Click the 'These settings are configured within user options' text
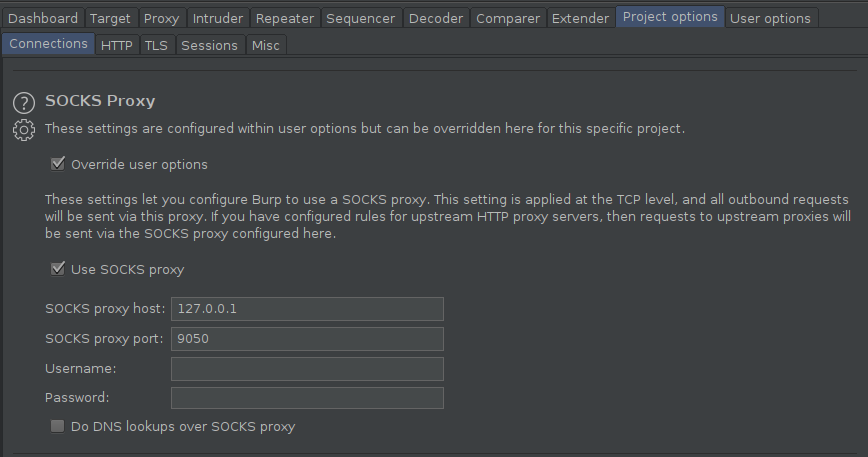 365,128
